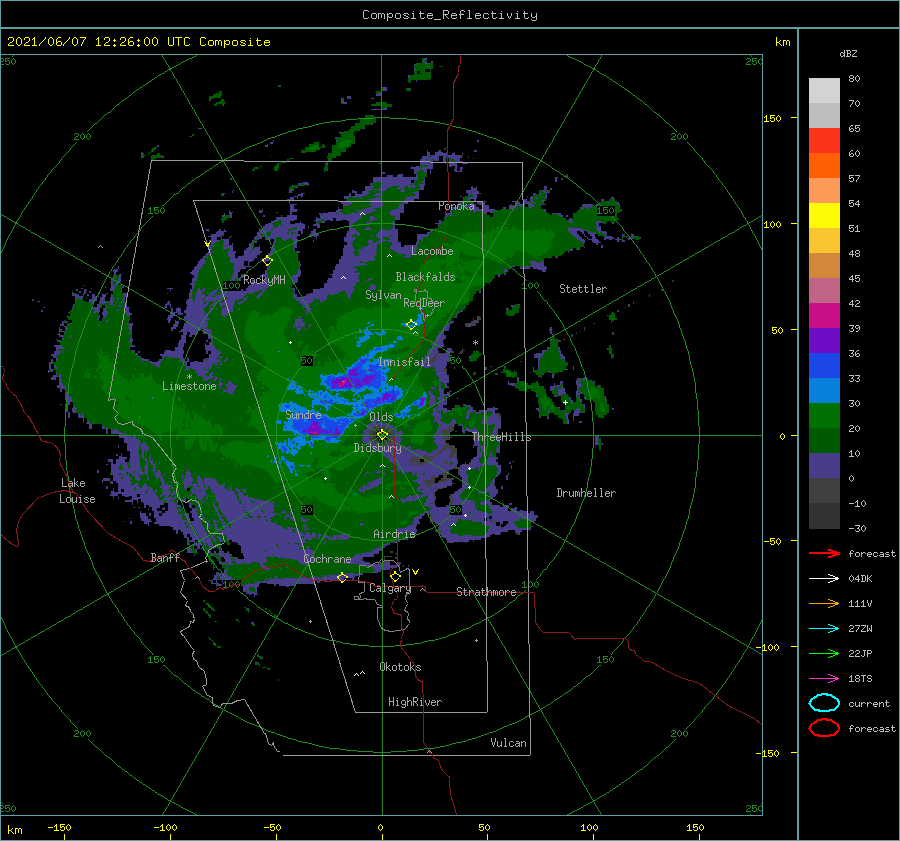Click the Sundre label

303,415
